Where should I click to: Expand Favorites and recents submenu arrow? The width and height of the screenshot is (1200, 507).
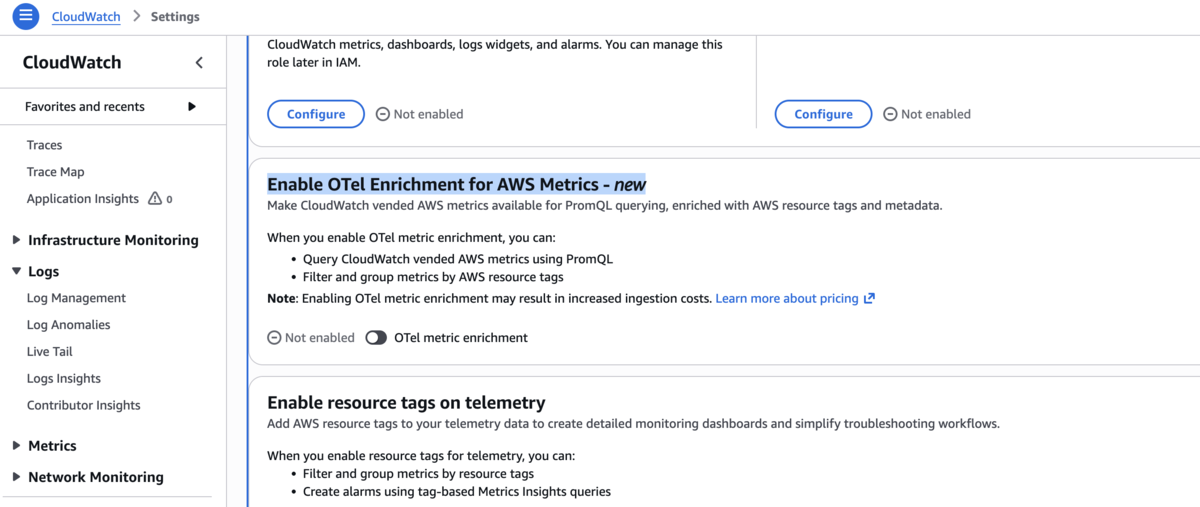192,106
